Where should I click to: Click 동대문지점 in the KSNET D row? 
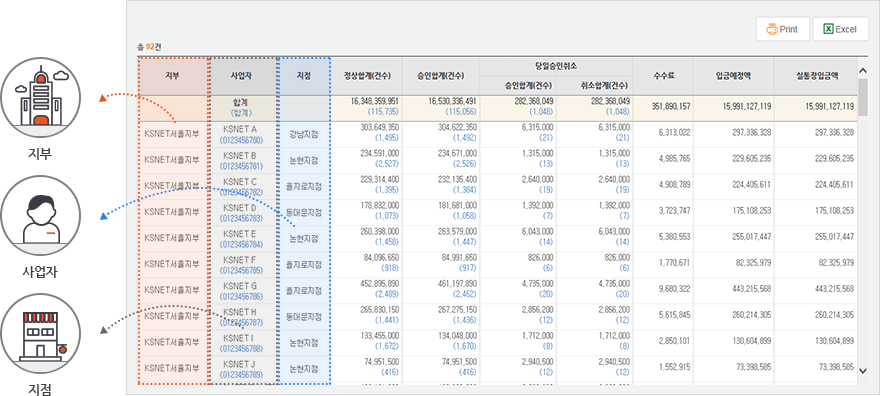click(304, 213)
